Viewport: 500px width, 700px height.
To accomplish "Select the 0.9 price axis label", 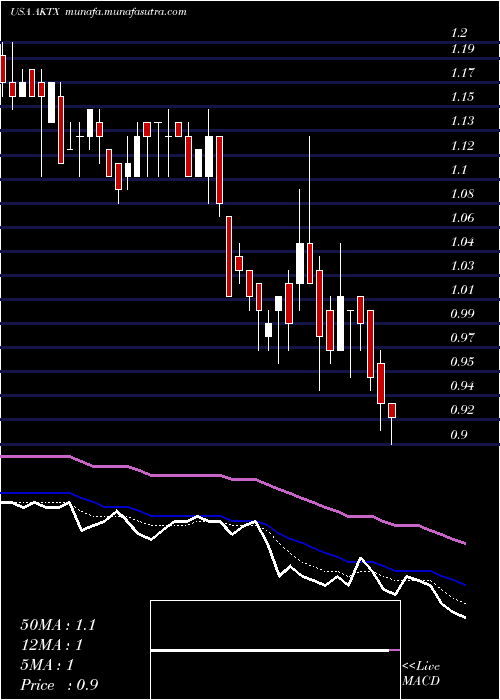I will (459, 434).
